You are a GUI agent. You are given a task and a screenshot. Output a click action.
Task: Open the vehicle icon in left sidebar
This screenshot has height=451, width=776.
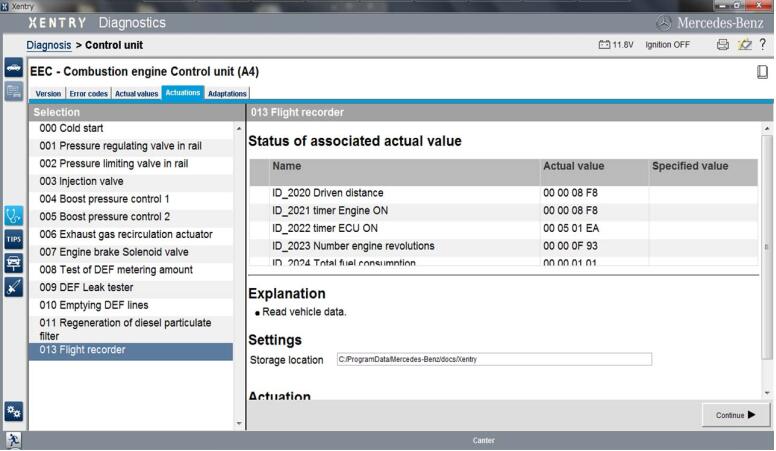(x=13, y=67)
